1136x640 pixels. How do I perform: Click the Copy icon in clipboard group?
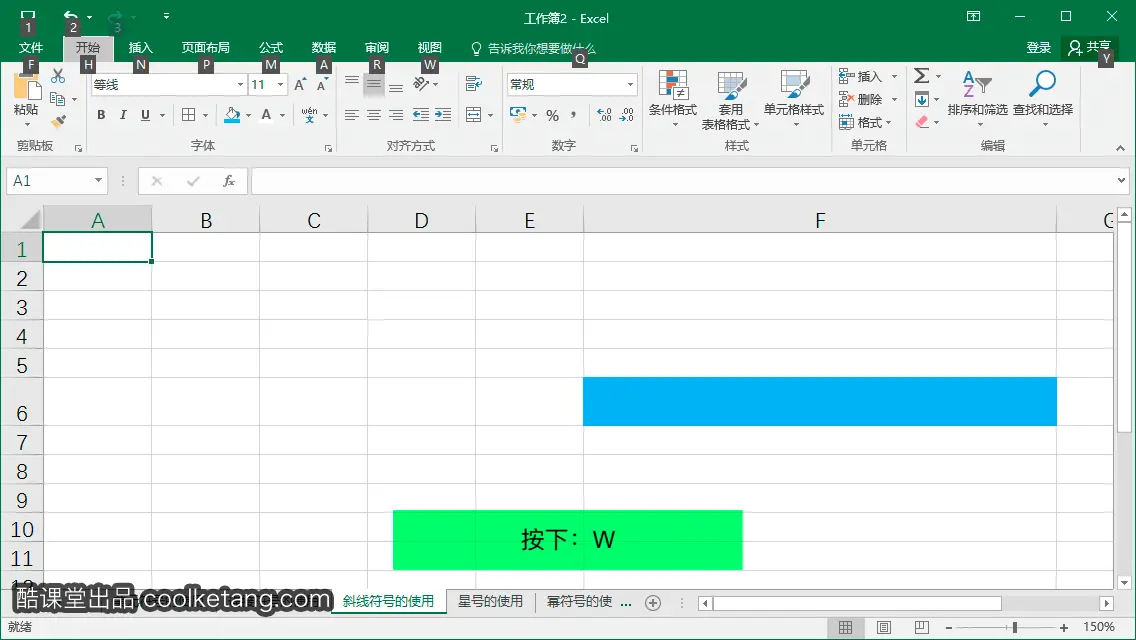coord(58,99)
